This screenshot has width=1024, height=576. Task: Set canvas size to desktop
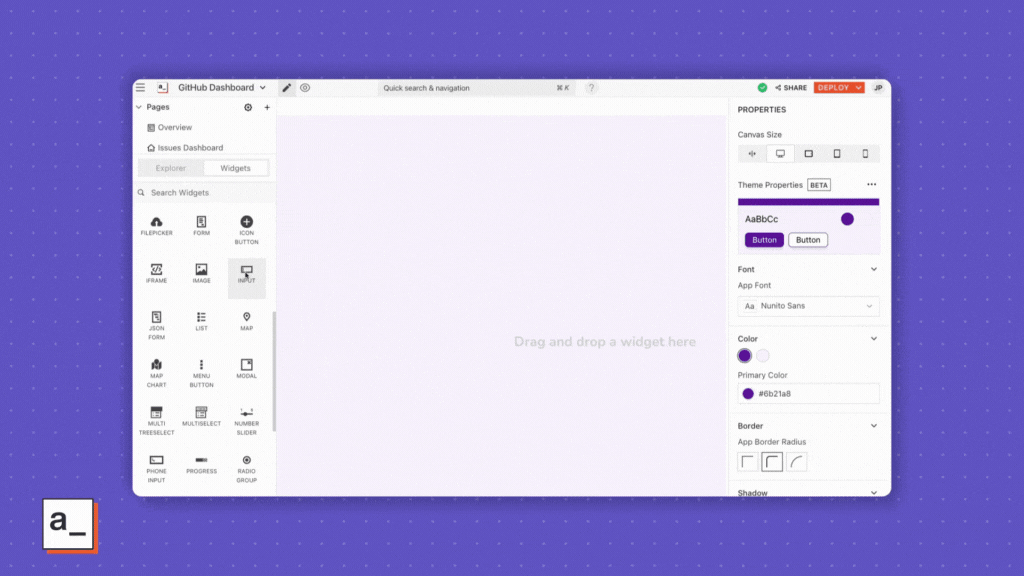[x=780, y=154]
